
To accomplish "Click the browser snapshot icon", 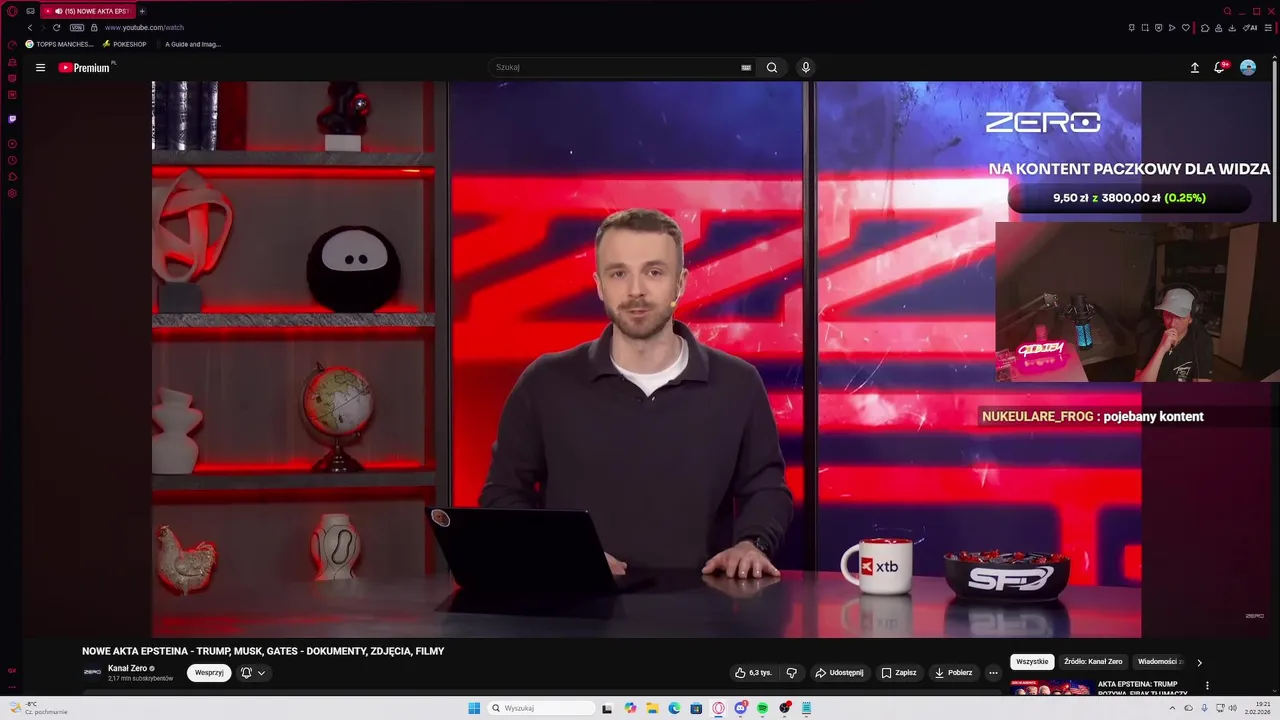I will click(1145, 27).
